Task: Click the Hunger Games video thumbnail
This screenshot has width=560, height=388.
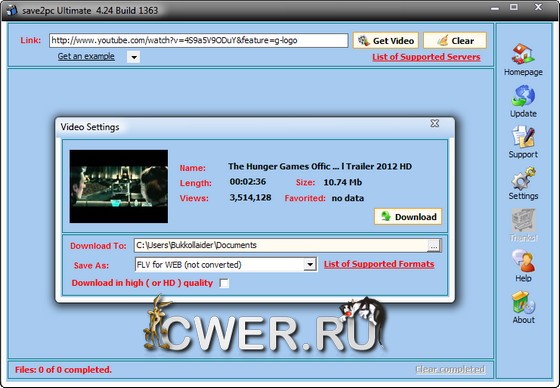Action: click(119, 186)
